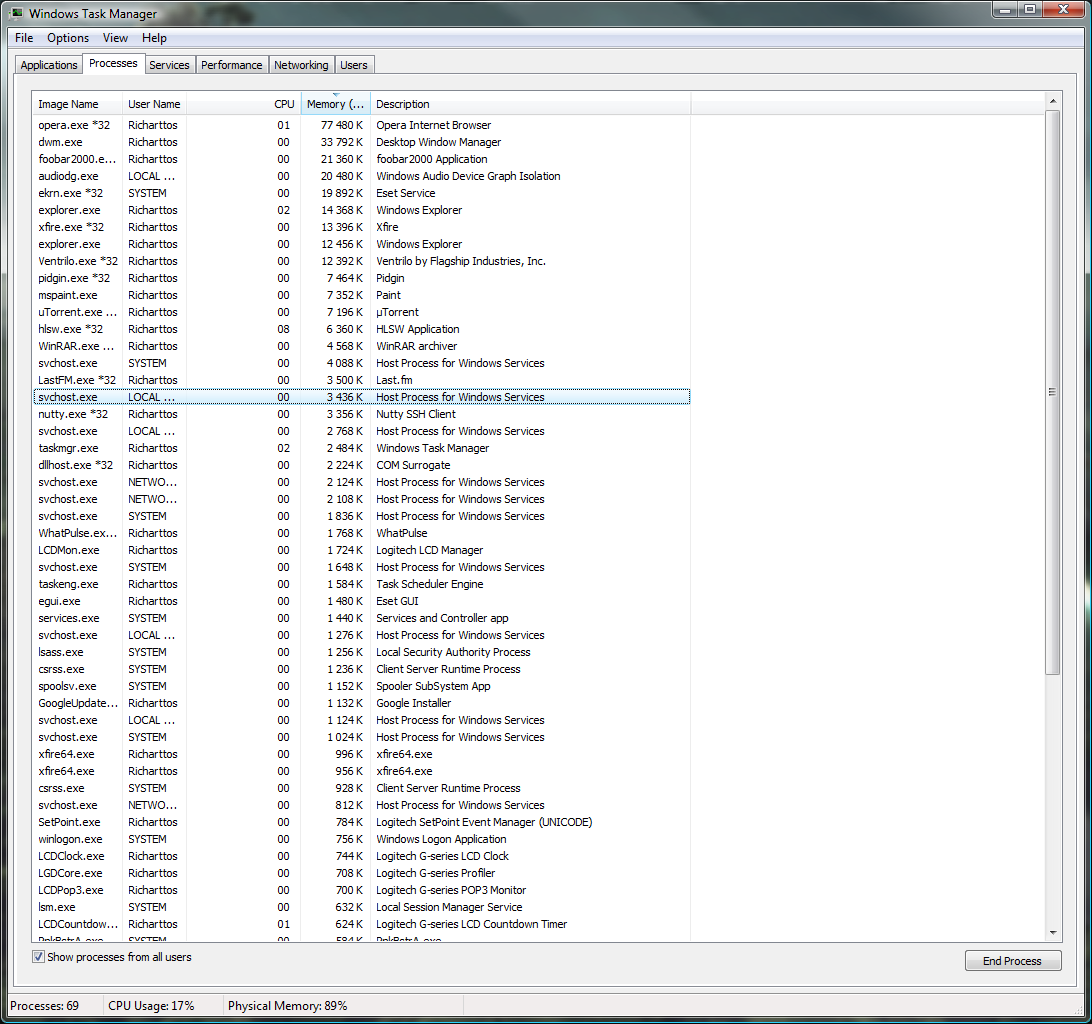Click the process list scroll down arrow
Image resolution: width=1092 pixels, height=1024 pixels.
pos(1053,932)
